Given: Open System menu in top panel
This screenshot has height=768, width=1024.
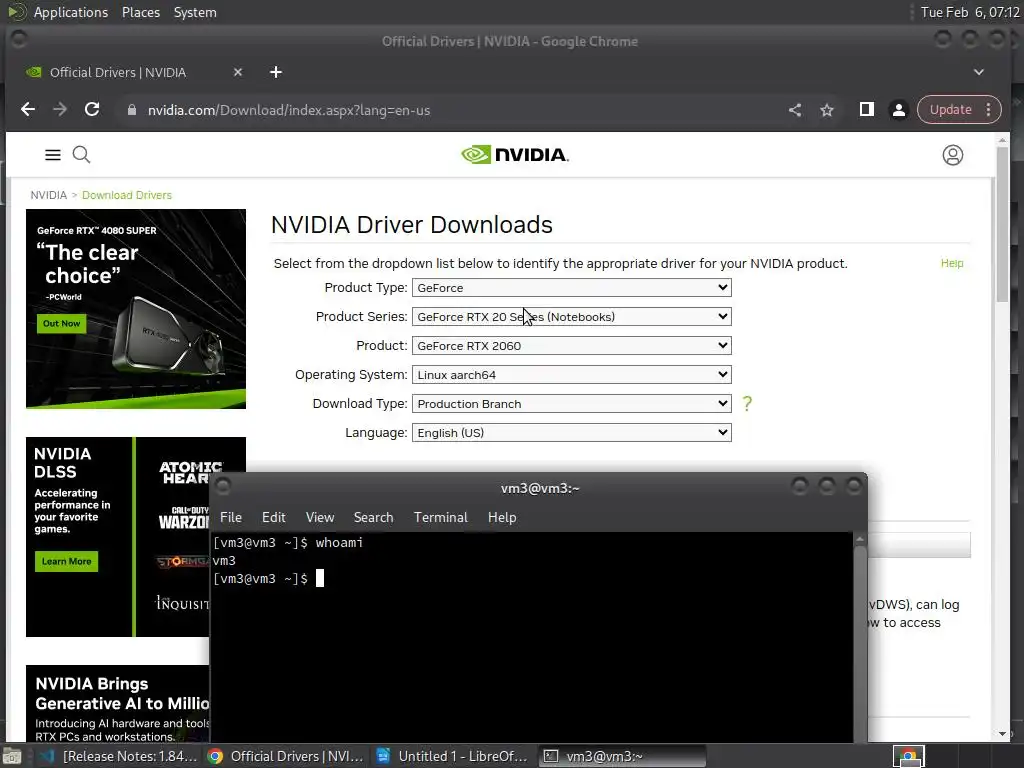Looking at the screenshot, I should pos(195,12).
